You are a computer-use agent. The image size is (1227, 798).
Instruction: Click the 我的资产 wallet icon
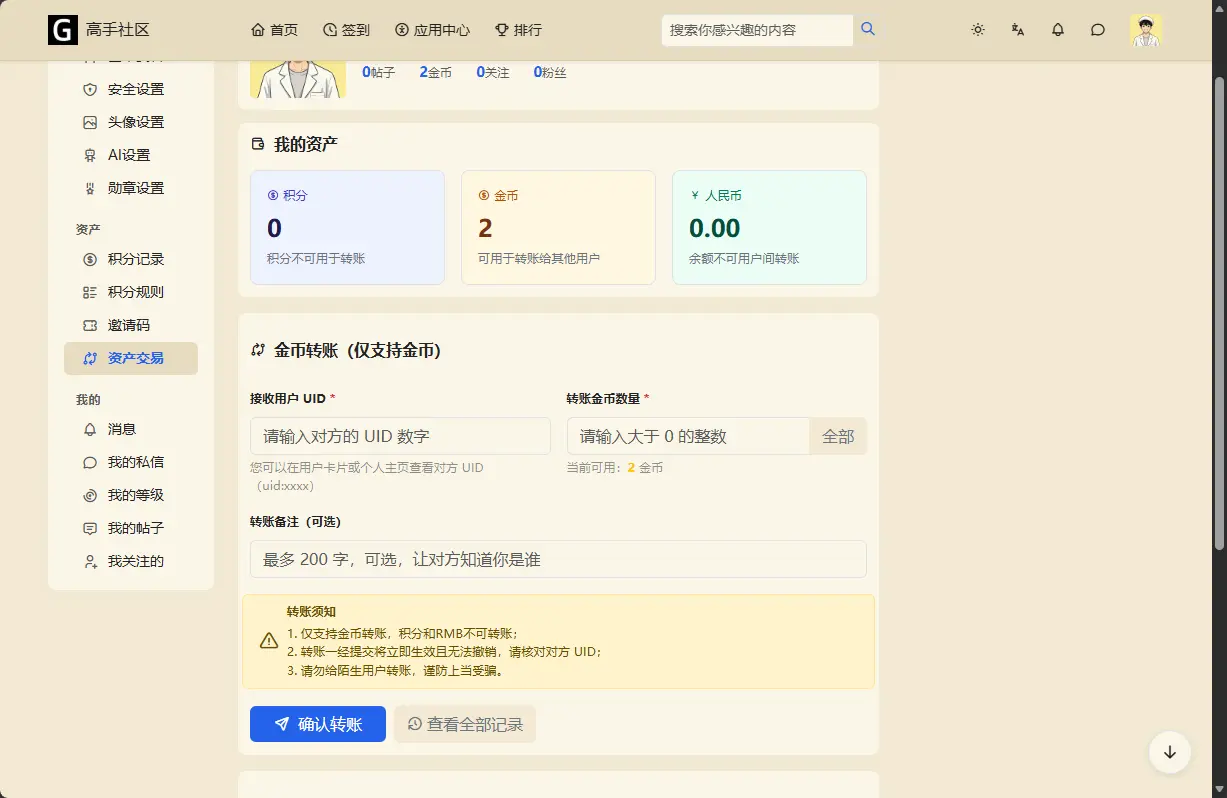pyautogui.click(x=258, y=144)
